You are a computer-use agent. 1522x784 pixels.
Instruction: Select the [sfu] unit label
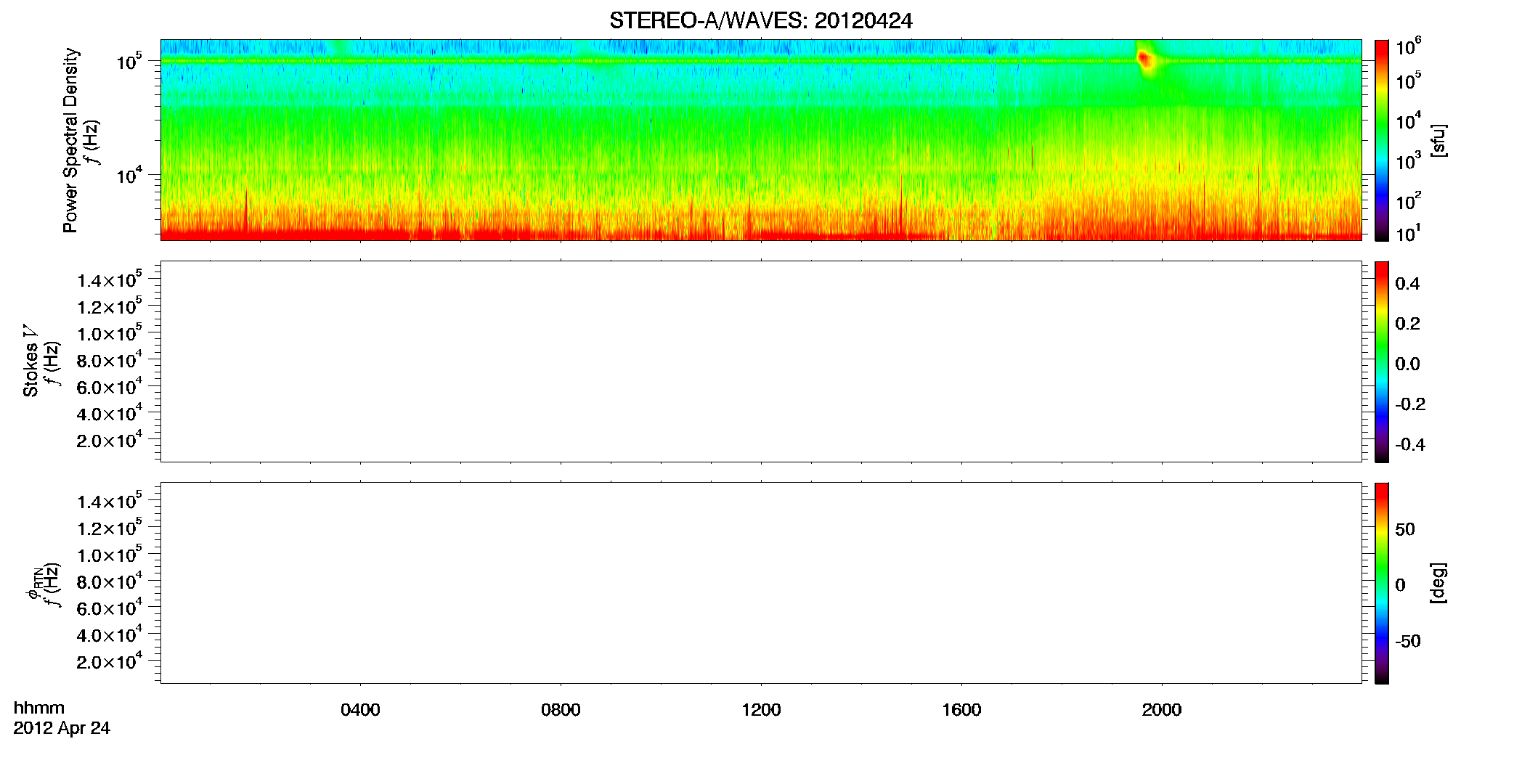(x=1438, y=140)
